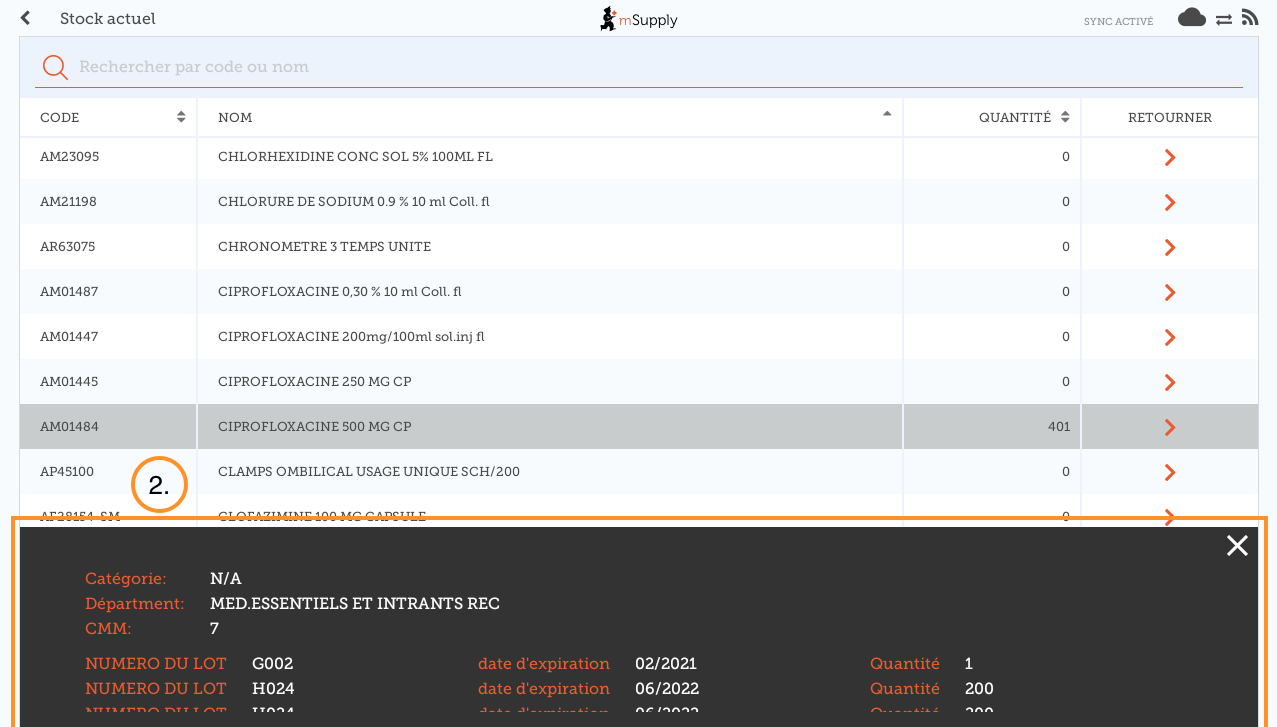Select row with code AM01447
The height and width of the screenshot is (727, 1277).
pyautogui.click(x=108, y=337)
